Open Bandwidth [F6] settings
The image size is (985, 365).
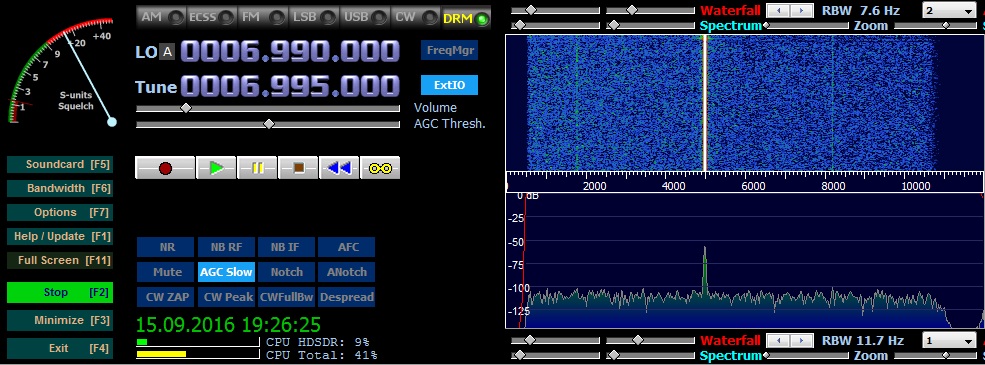[x=60, y=188]
